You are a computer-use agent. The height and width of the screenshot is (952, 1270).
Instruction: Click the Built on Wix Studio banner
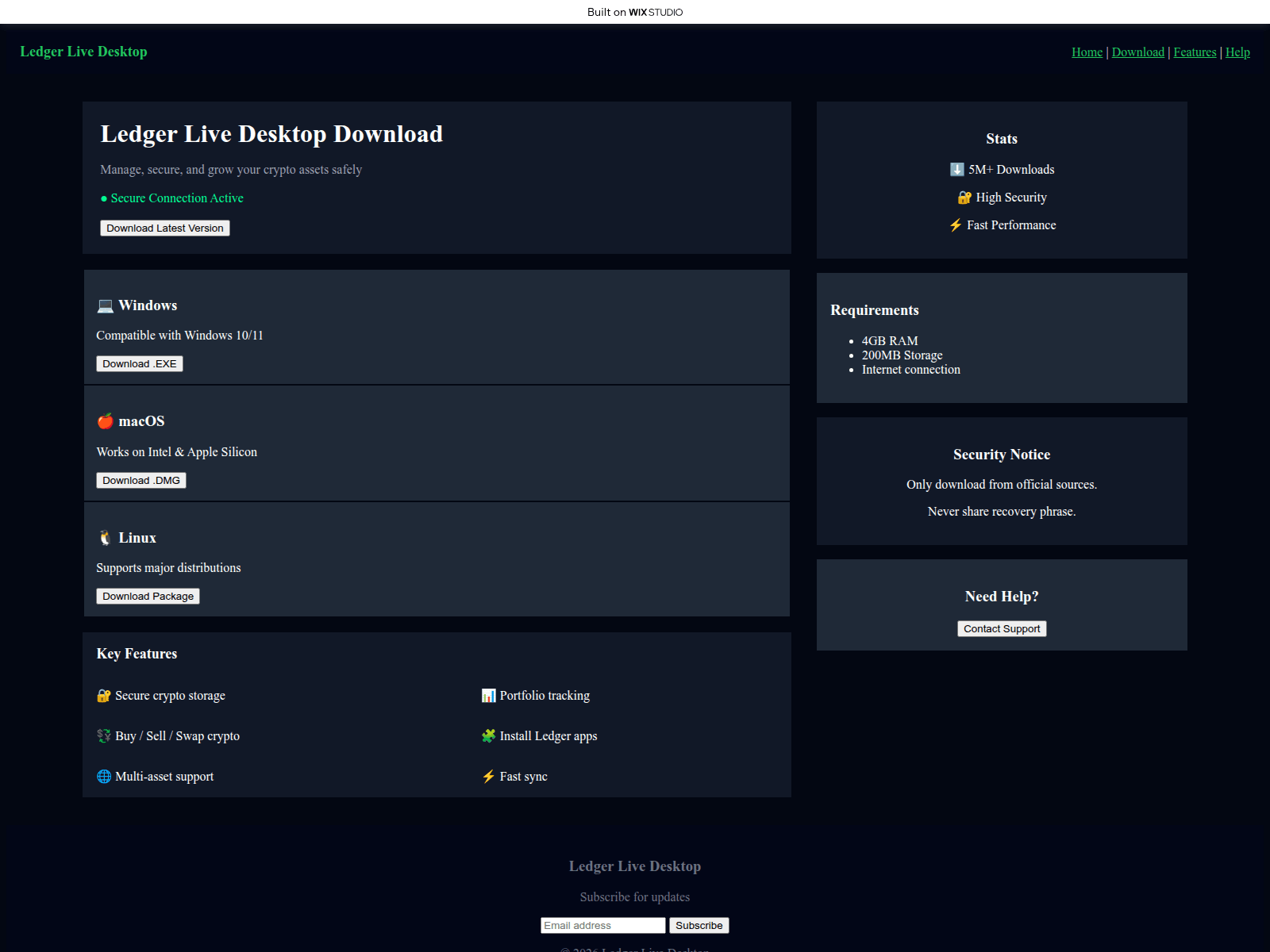click(635, 12)
